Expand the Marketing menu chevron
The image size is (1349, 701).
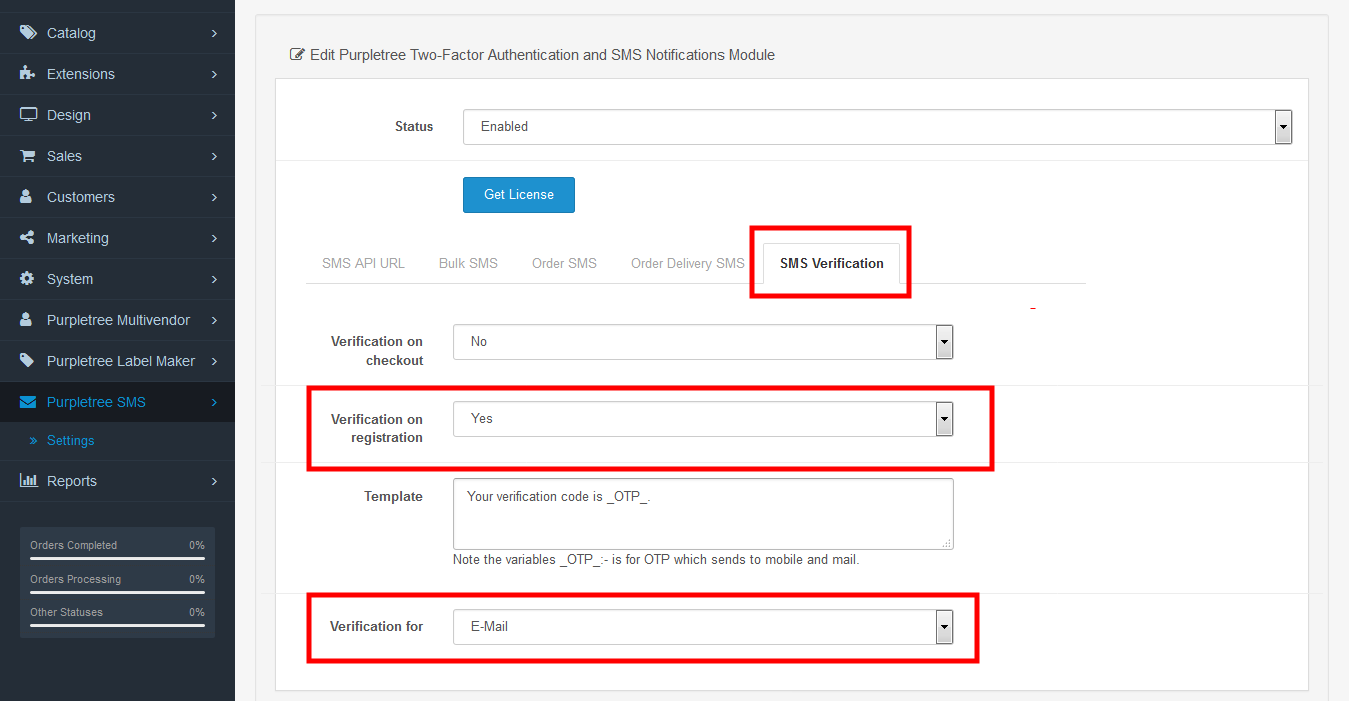[214, 238]
